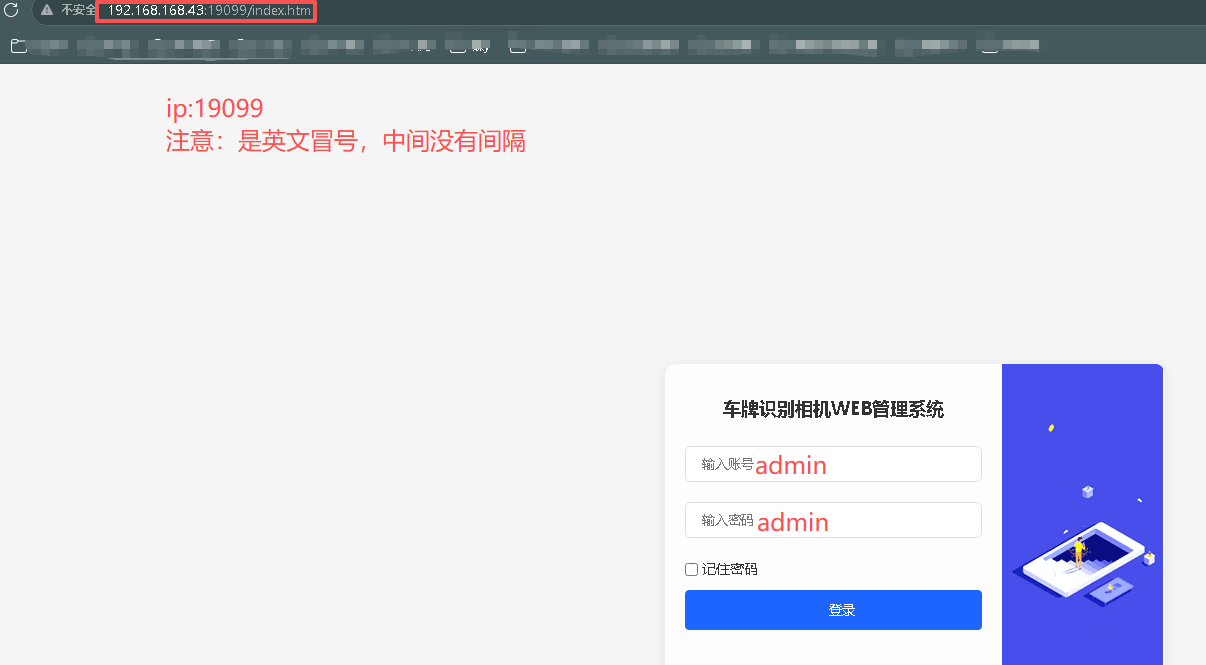Log in with the blue 登录 button

point(833,610)
